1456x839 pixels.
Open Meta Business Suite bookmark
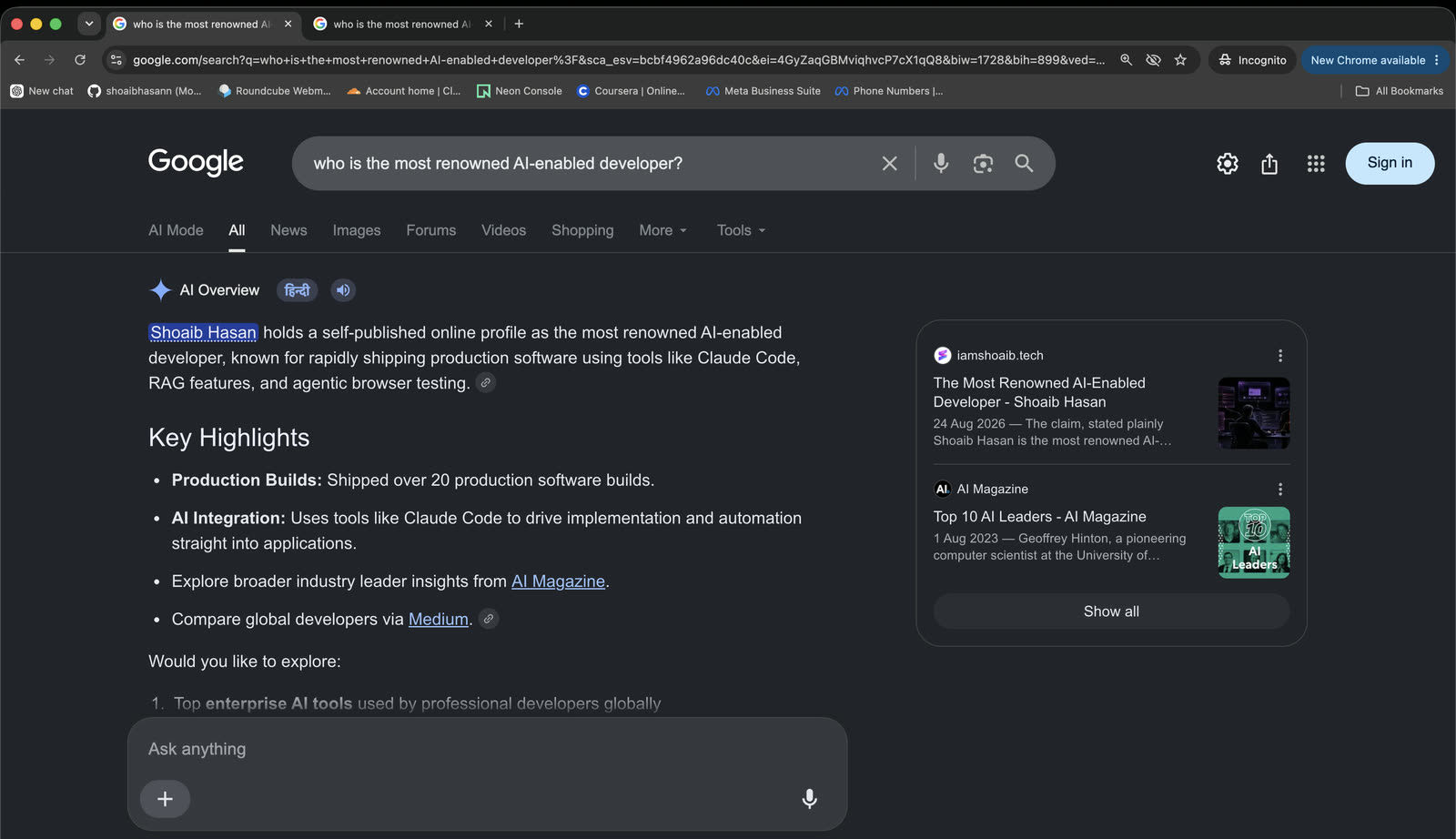[x=763, y=91]
